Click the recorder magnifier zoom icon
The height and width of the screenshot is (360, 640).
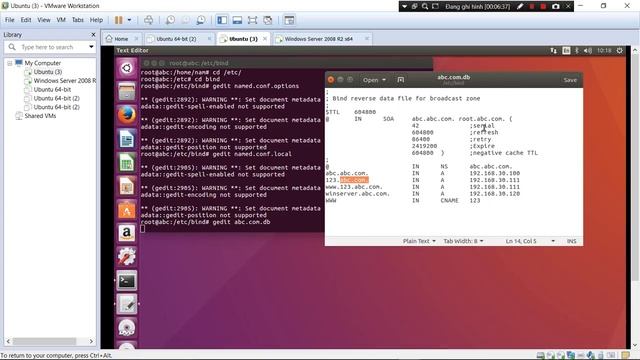[425, 7]
